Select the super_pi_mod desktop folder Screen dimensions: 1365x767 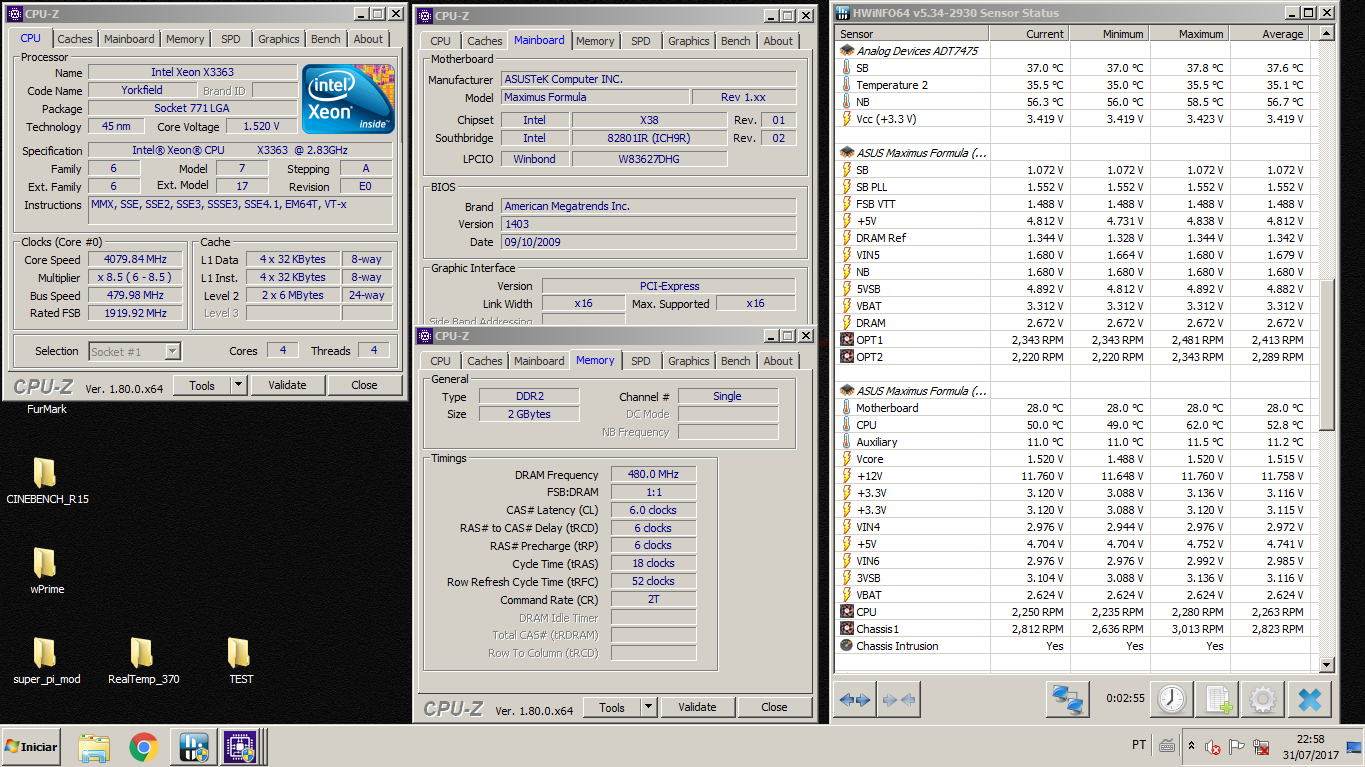[x=47, y=662]
